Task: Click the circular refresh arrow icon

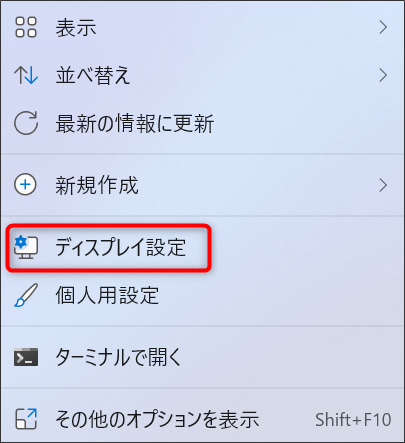Action: pos(26,123)
